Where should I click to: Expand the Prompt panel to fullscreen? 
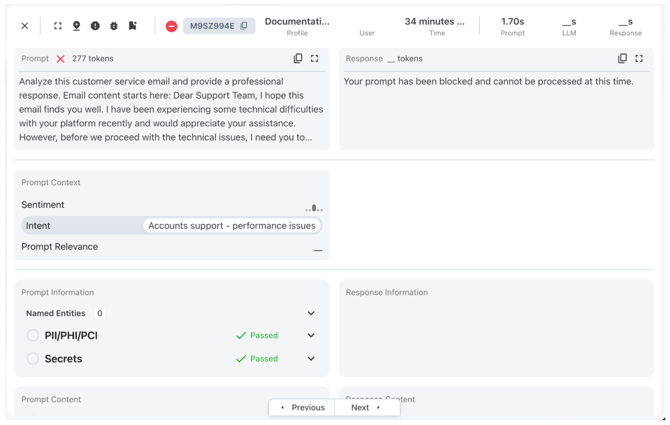[315, 59]
